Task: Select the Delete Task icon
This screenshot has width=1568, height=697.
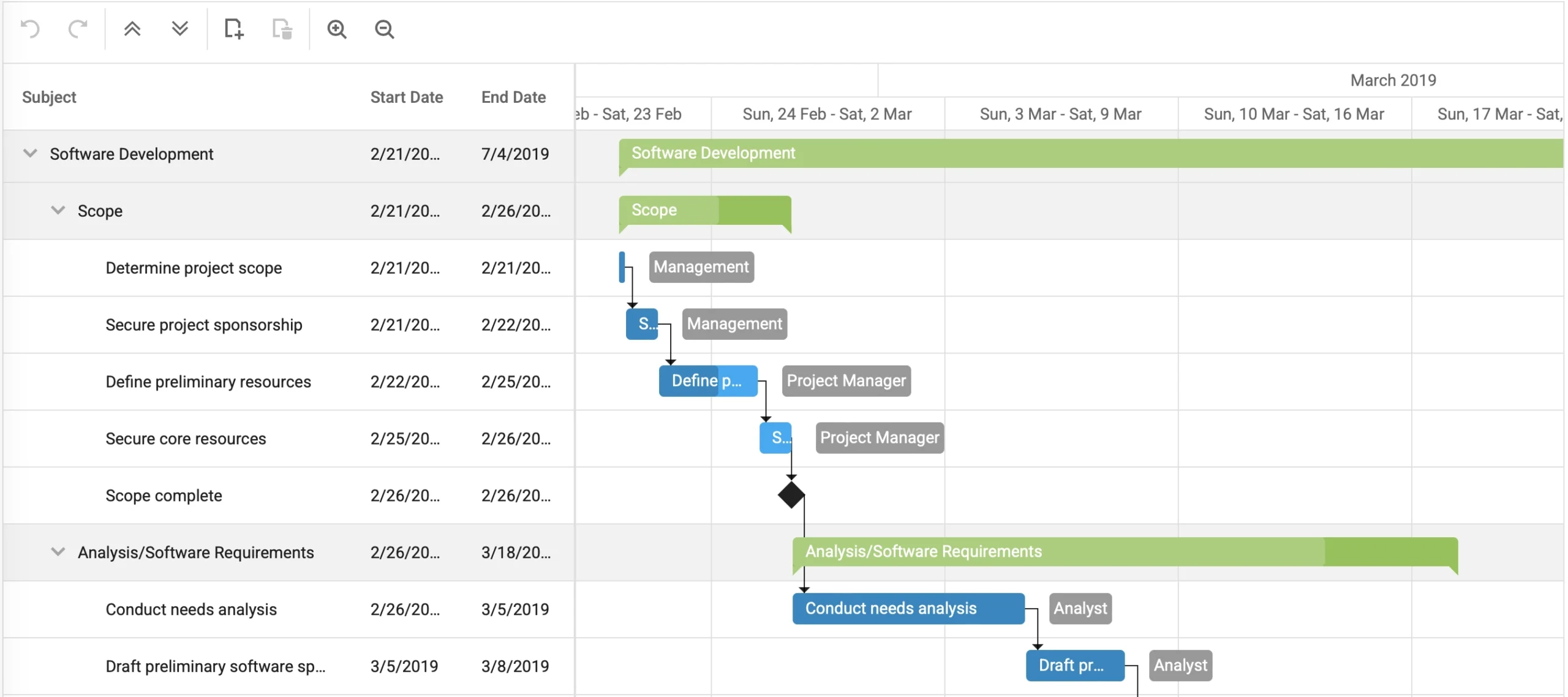Action: click(x=282, y=29)
